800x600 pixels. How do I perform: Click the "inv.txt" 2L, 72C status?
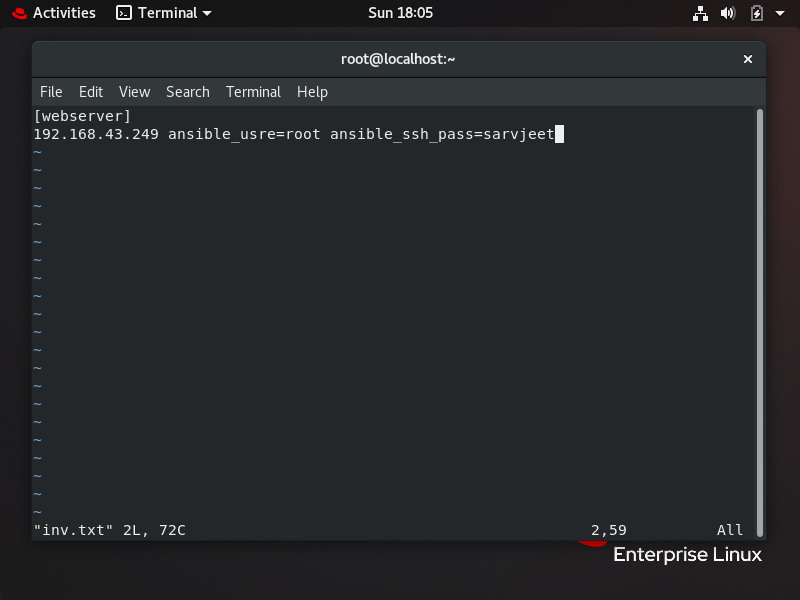point(109,530)
